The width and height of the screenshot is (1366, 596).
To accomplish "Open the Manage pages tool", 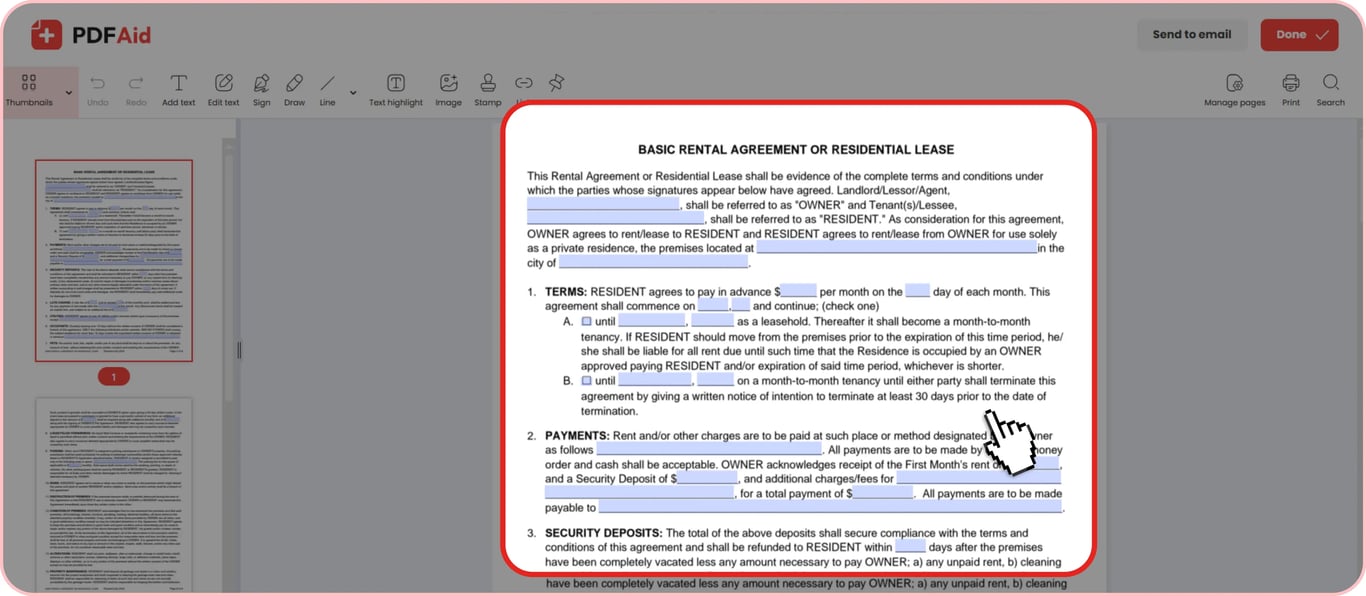I will pyautogui.click(x=1234, y=90).
